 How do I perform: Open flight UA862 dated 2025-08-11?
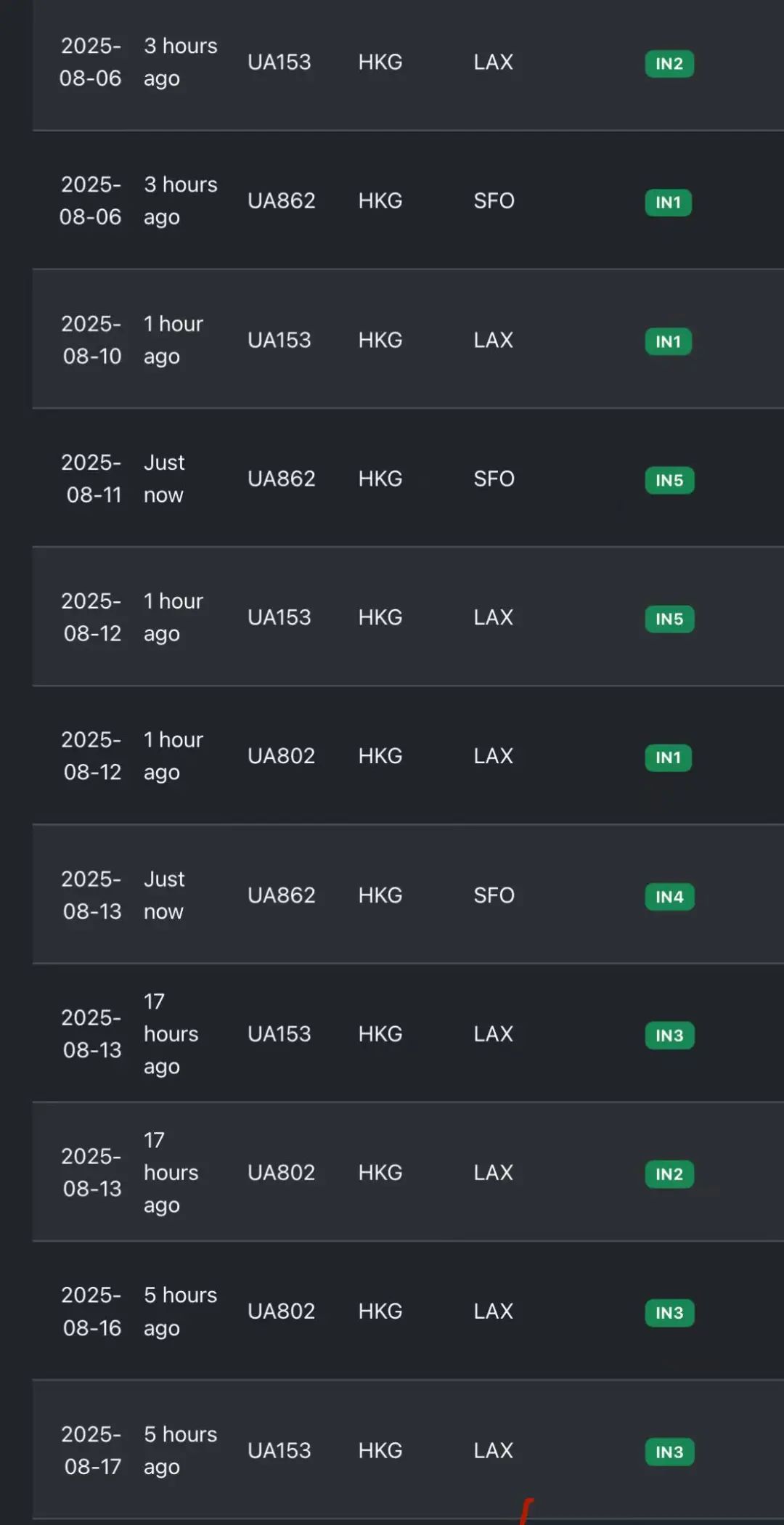[x=282, y=479]
